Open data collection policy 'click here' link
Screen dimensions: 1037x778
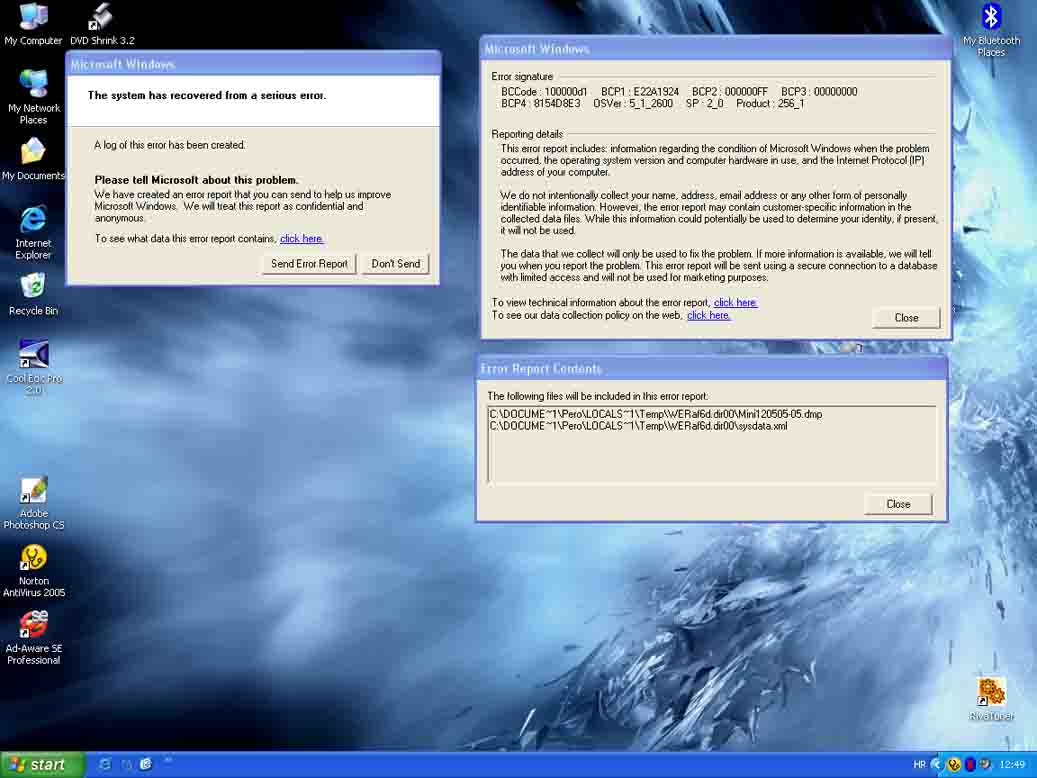click(708, 315)
